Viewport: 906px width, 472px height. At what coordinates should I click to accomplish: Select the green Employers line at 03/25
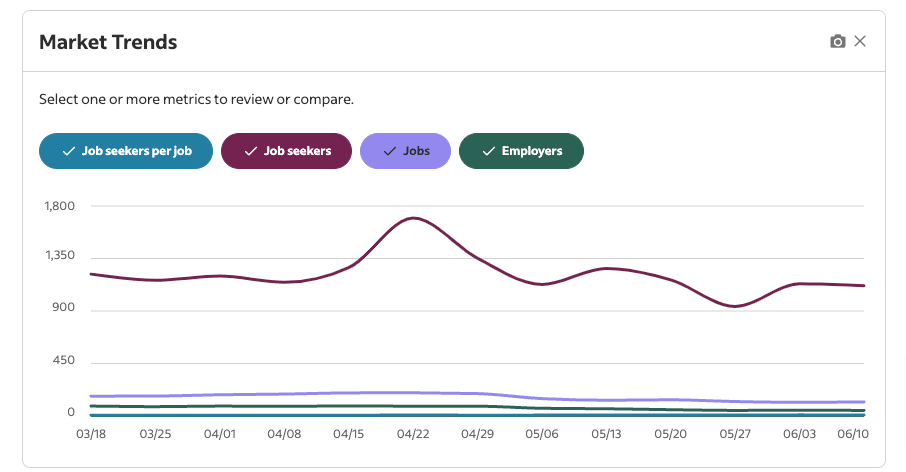pyautogui.click(x=155, y=407)
